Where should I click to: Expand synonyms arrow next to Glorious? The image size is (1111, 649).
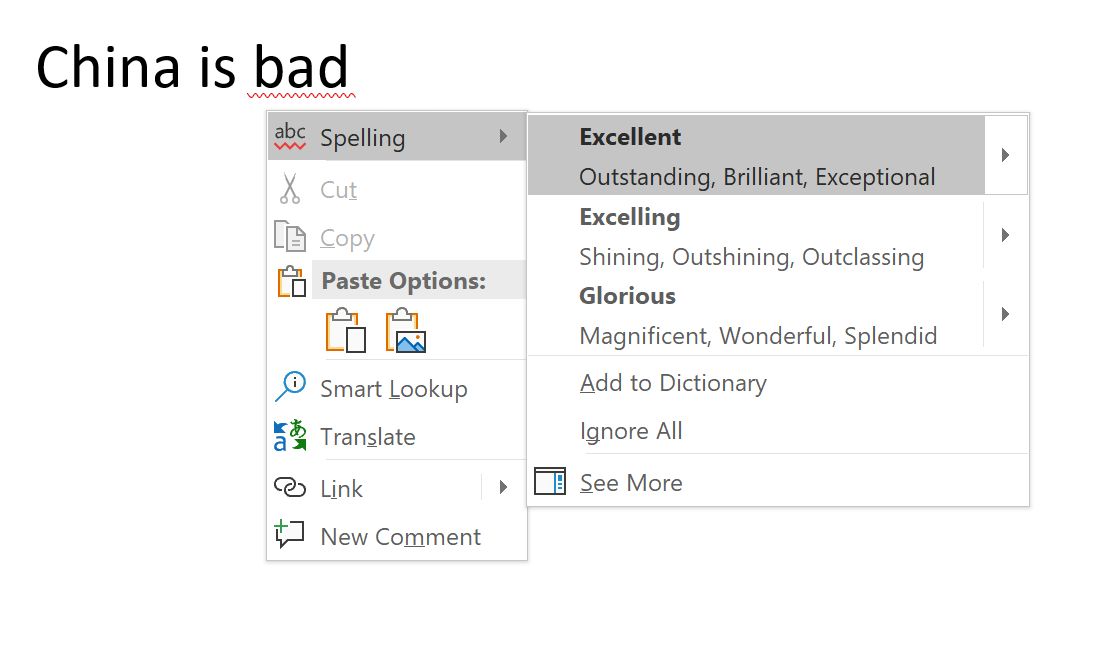[1006, 313]
